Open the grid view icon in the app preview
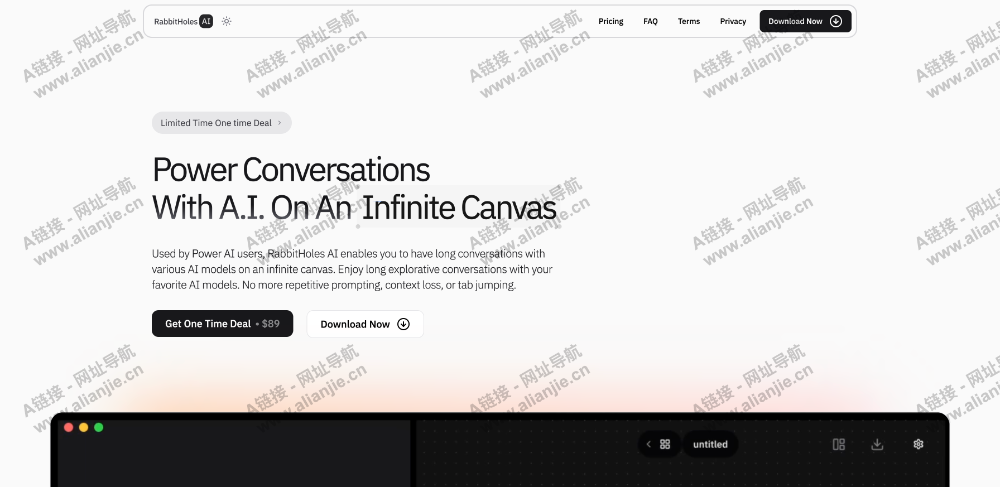This screenshot has width=1000, height=487. (665, 444)
